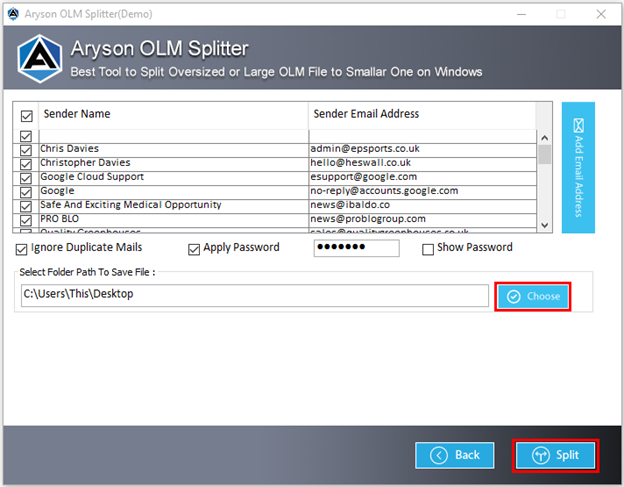The height and width of the screenshot is (487, 624).
Task: Click the list scrollbar up arrow
Action: tap(545, 138)
